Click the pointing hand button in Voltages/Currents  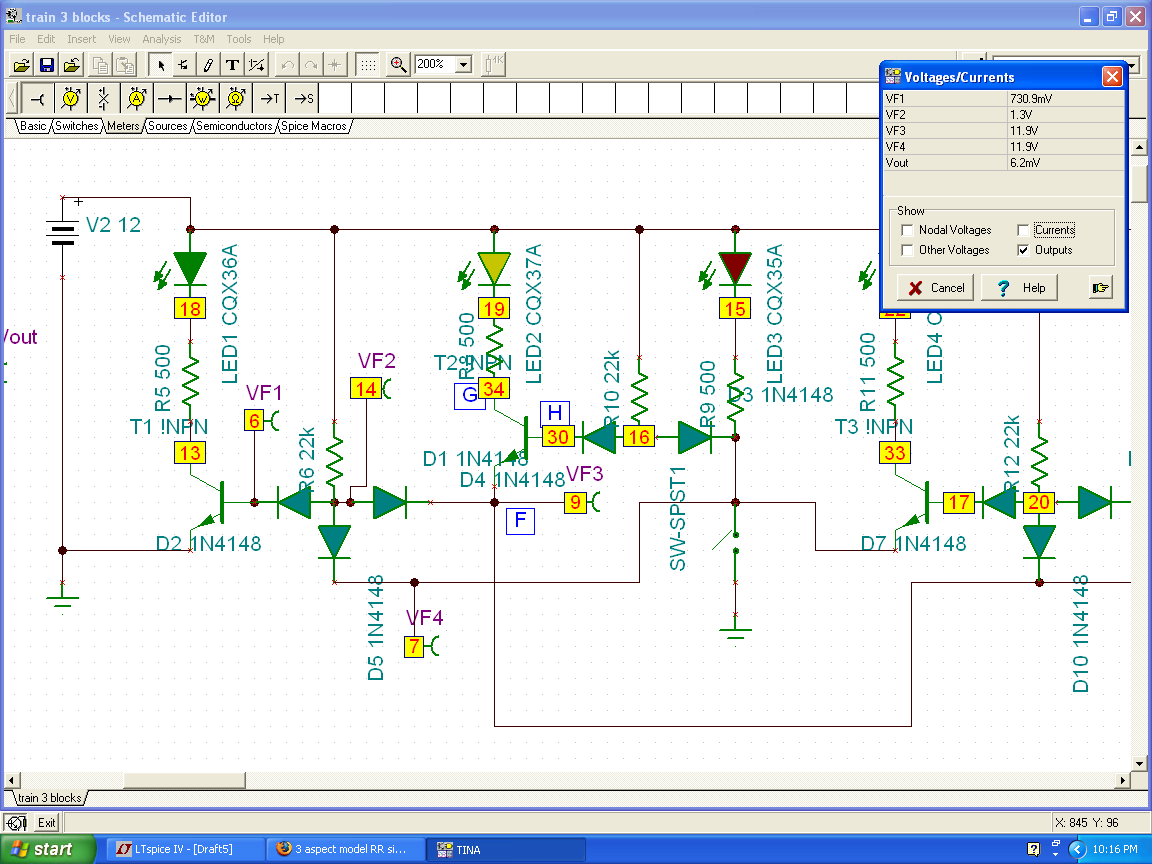tap(1101, 287)
